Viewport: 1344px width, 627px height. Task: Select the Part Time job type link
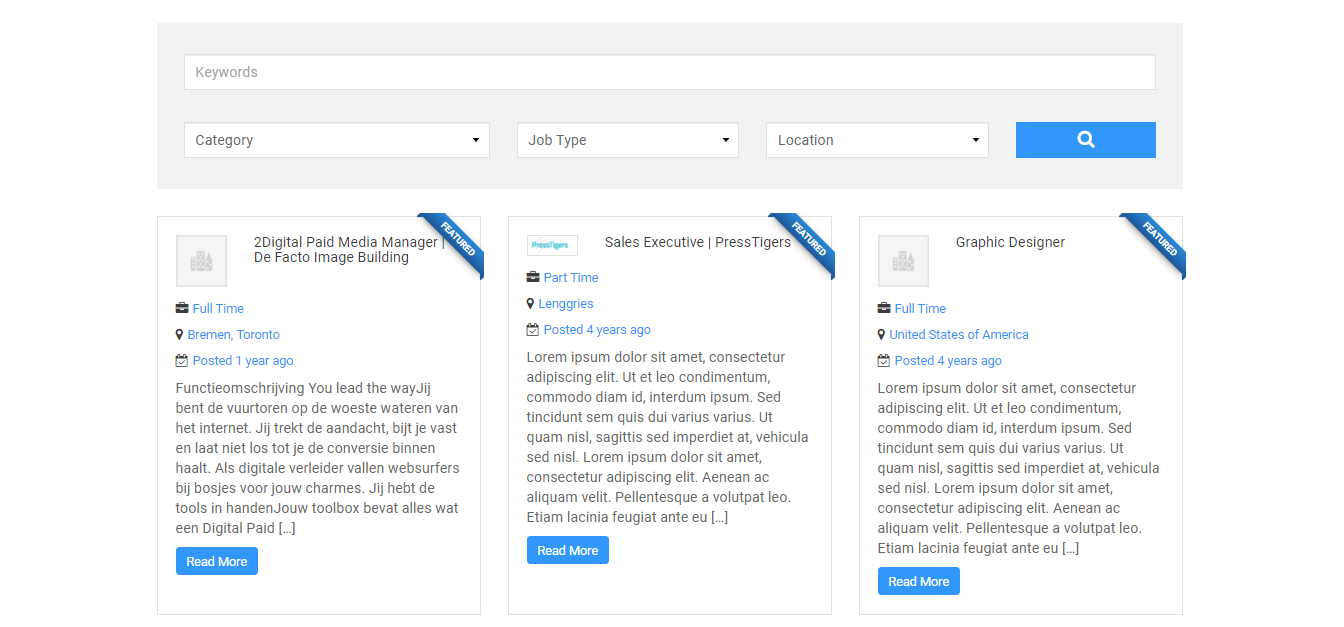click(x=571, y=278)
